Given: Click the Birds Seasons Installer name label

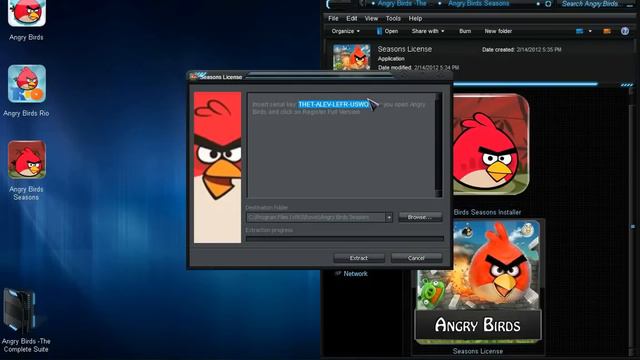Looking at the screenshot, I should click(x=487, y=212).
